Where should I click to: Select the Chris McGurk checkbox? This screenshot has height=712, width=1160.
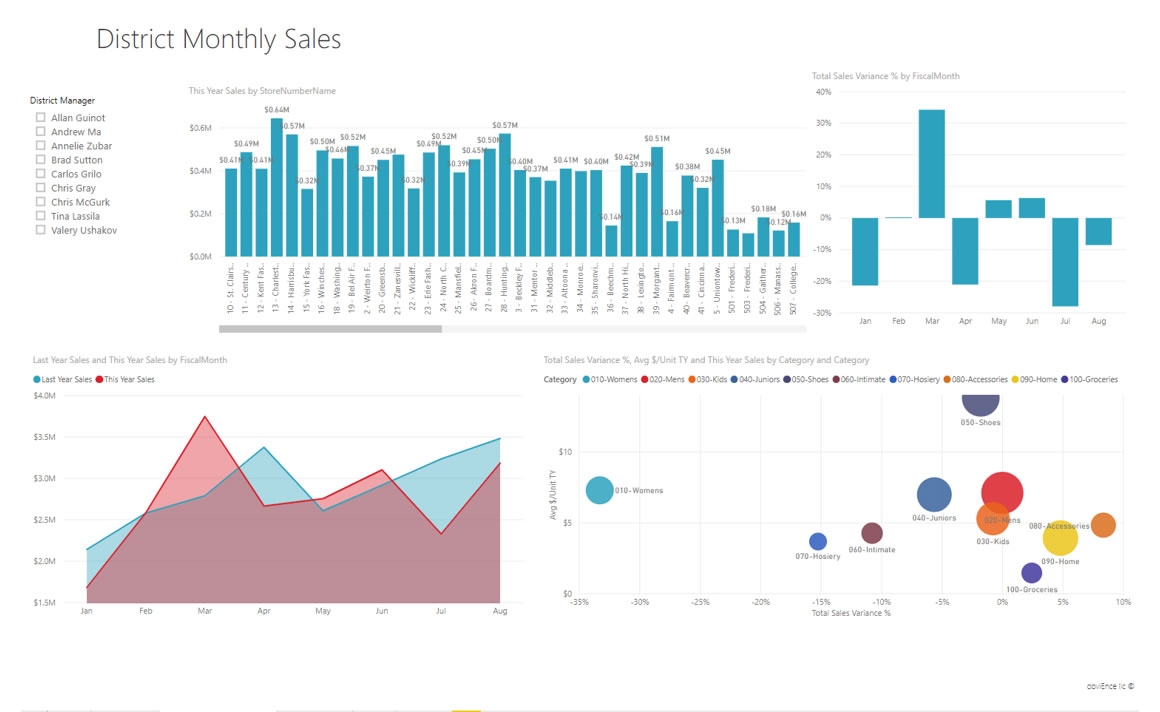click(x=41, y=202)
